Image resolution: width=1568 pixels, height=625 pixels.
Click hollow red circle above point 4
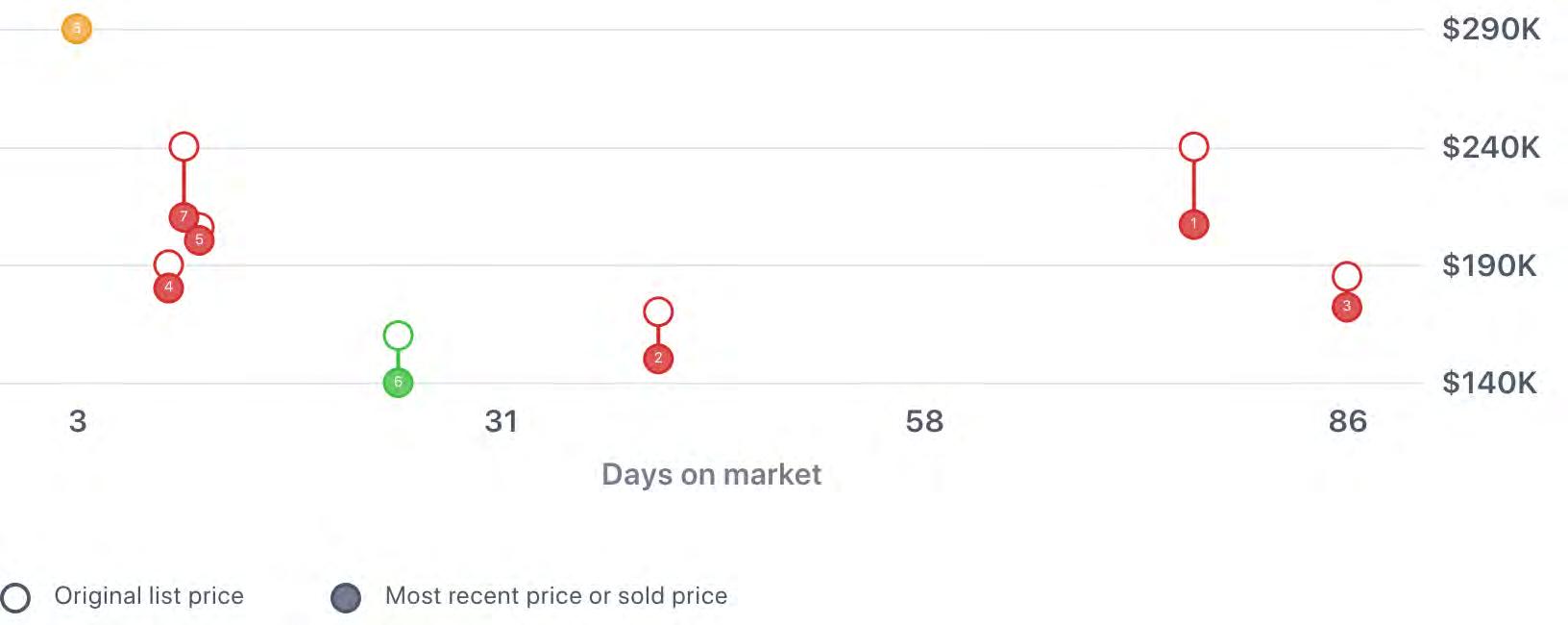[168, 263]
